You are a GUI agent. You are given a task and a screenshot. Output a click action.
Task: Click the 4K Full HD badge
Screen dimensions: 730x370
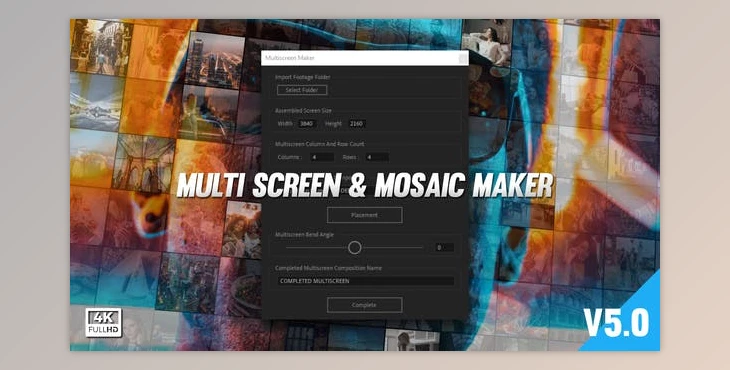click(x=103, y=322)
